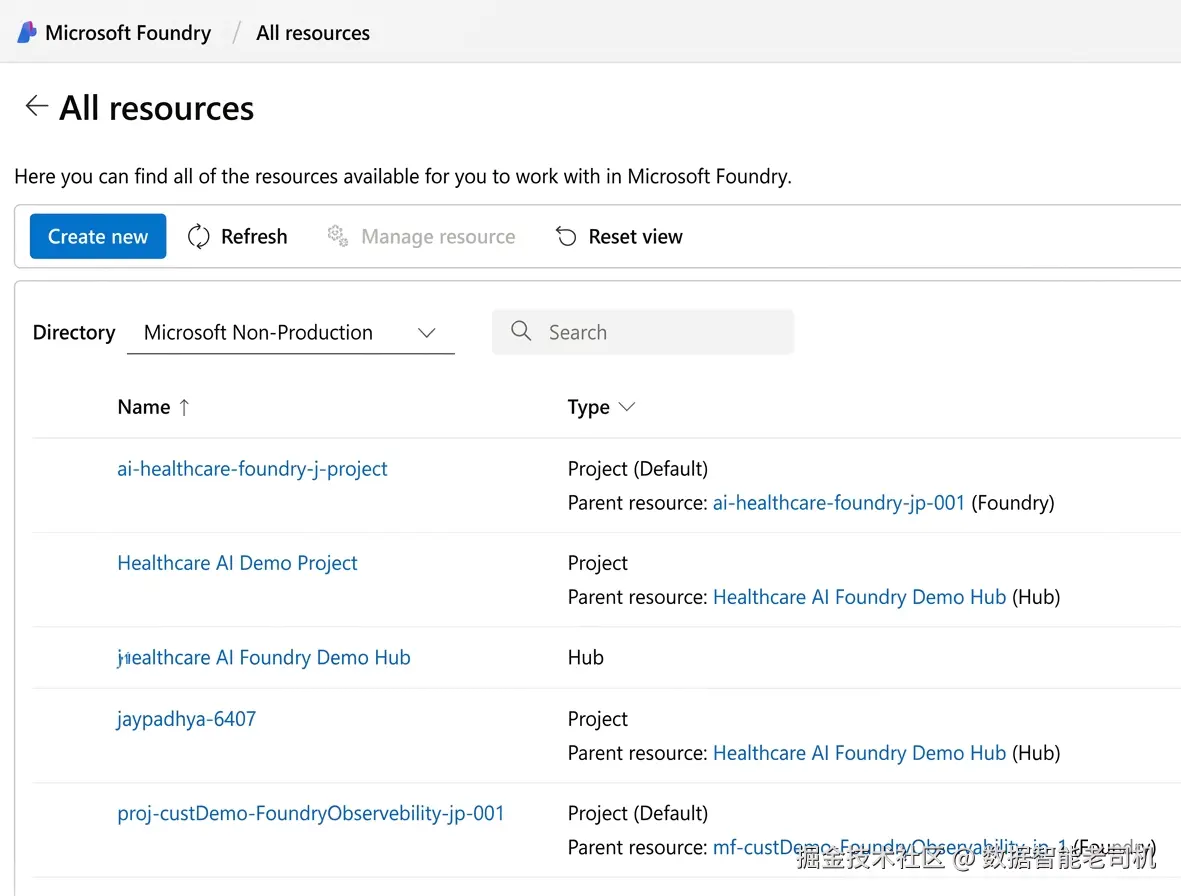1181x896 pixels.
Task: Click Hub type text in Demo Hub row
Action: 585,657
